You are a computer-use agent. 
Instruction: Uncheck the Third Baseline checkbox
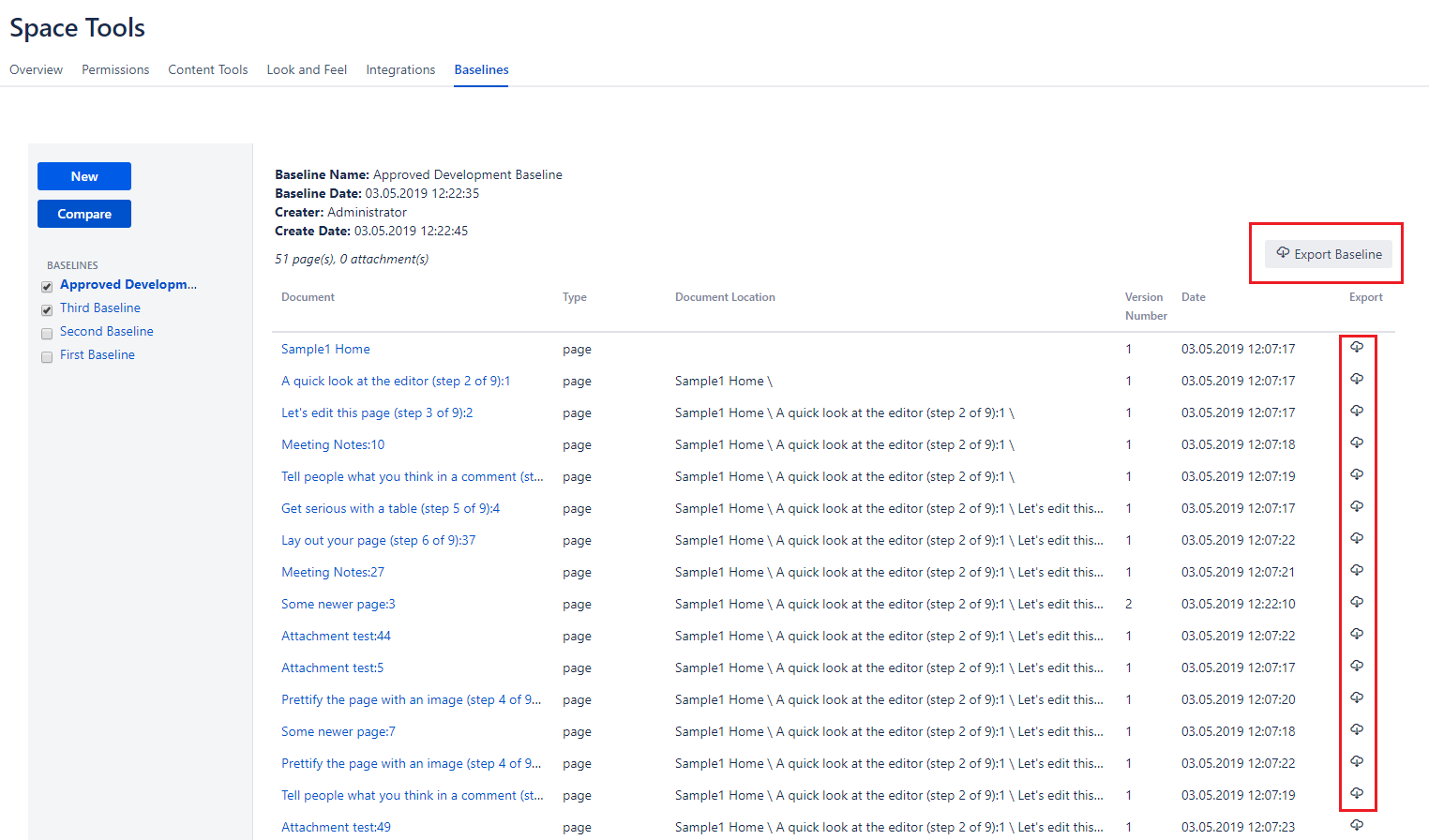(x=47, y=310)
